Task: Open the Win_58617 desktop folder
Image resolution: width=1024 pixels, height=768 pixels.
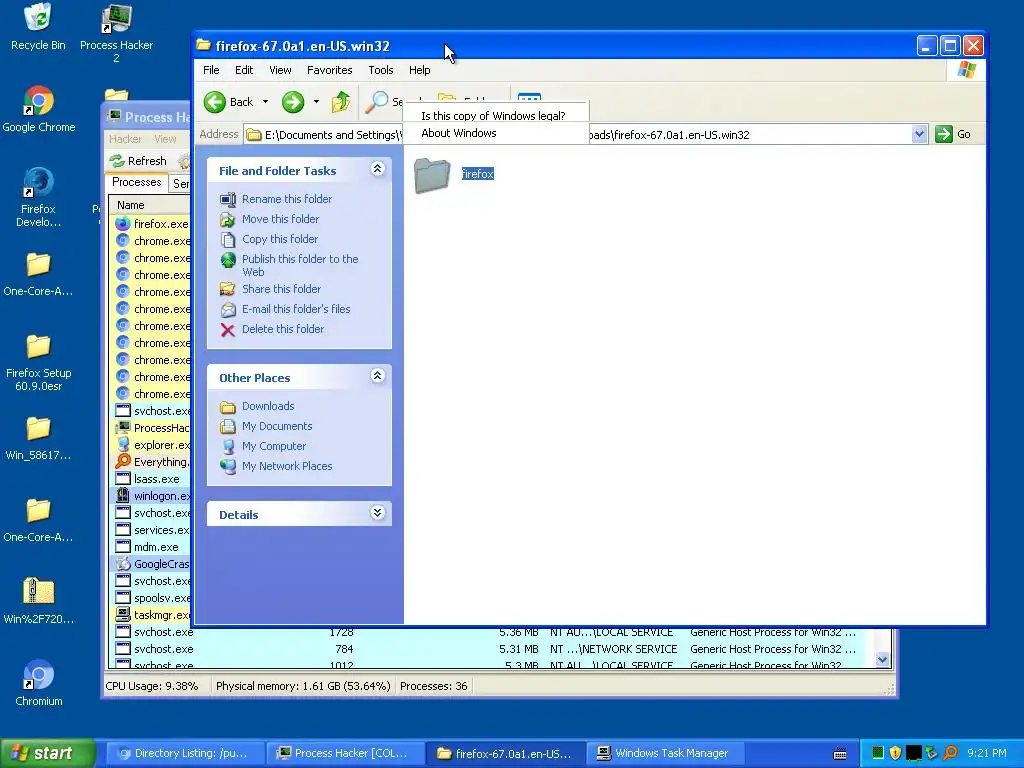Action: click(38, 438)
